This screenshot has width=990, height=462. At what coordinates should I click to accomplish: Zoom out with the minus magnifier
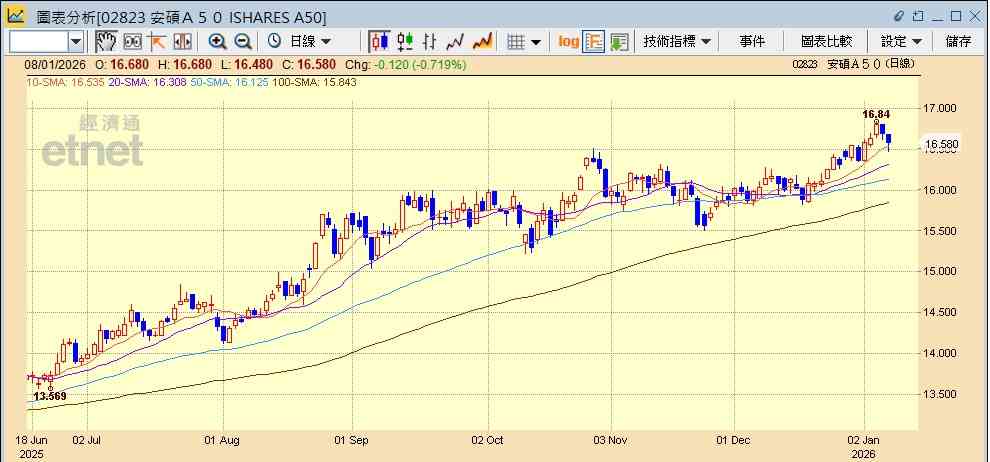click(243, 42)
